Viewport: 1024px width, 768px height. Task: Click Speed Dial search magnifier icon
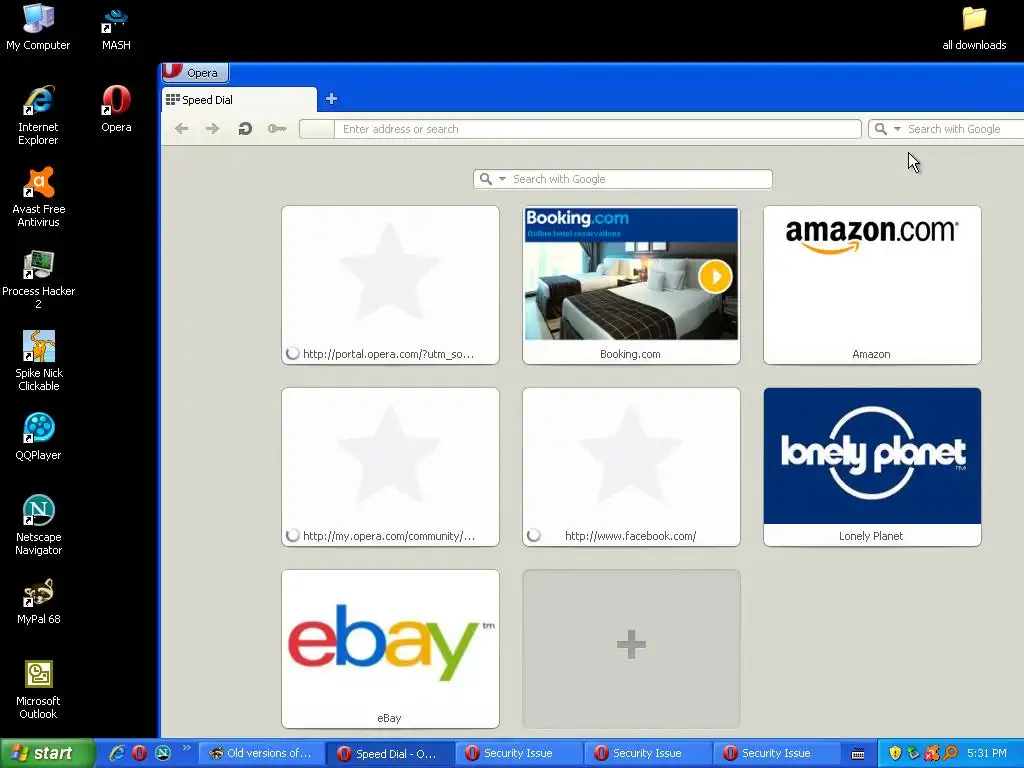point(485,179)
